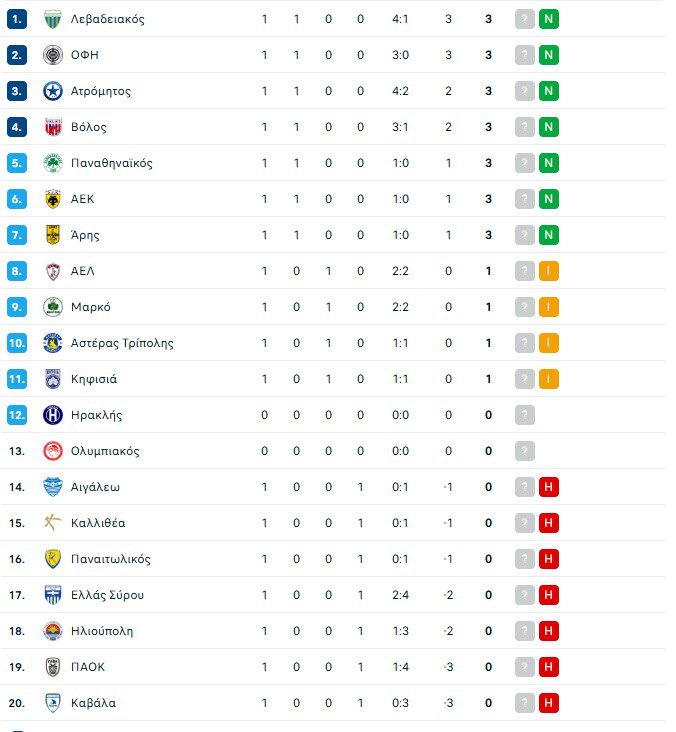Viewport: 676px width, 732px height.
Task: Click the Παναιτωλικός yellow crest icon
Action: (53, 559)
